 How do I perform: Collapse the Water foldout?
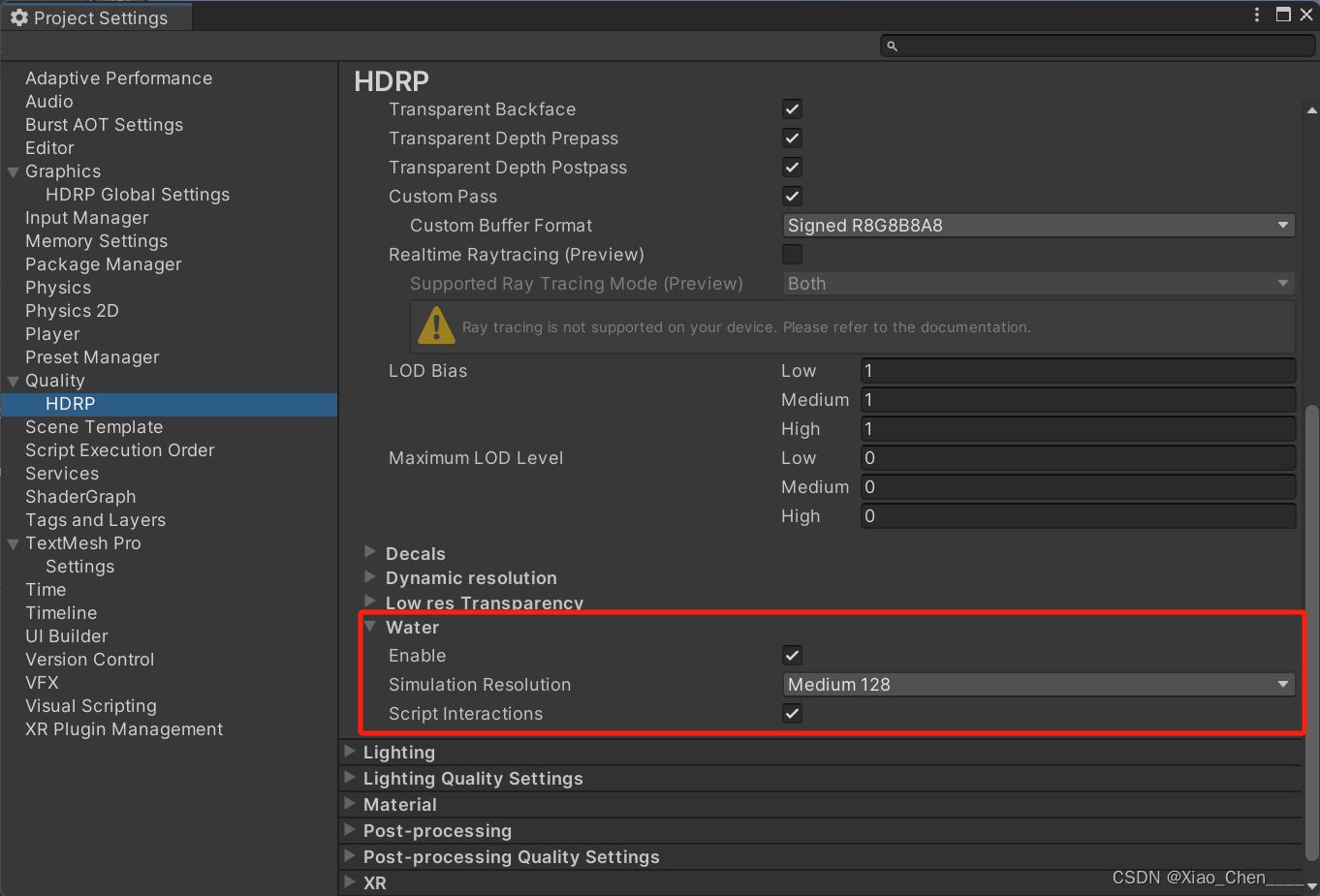370,627
